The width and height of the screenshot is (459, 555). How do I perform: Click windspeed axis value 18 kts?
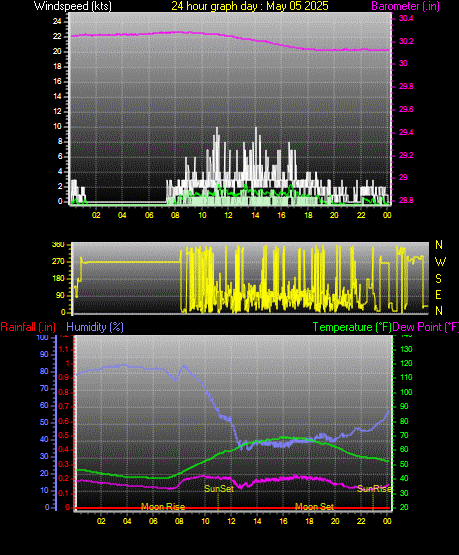[x=57, y=67]
